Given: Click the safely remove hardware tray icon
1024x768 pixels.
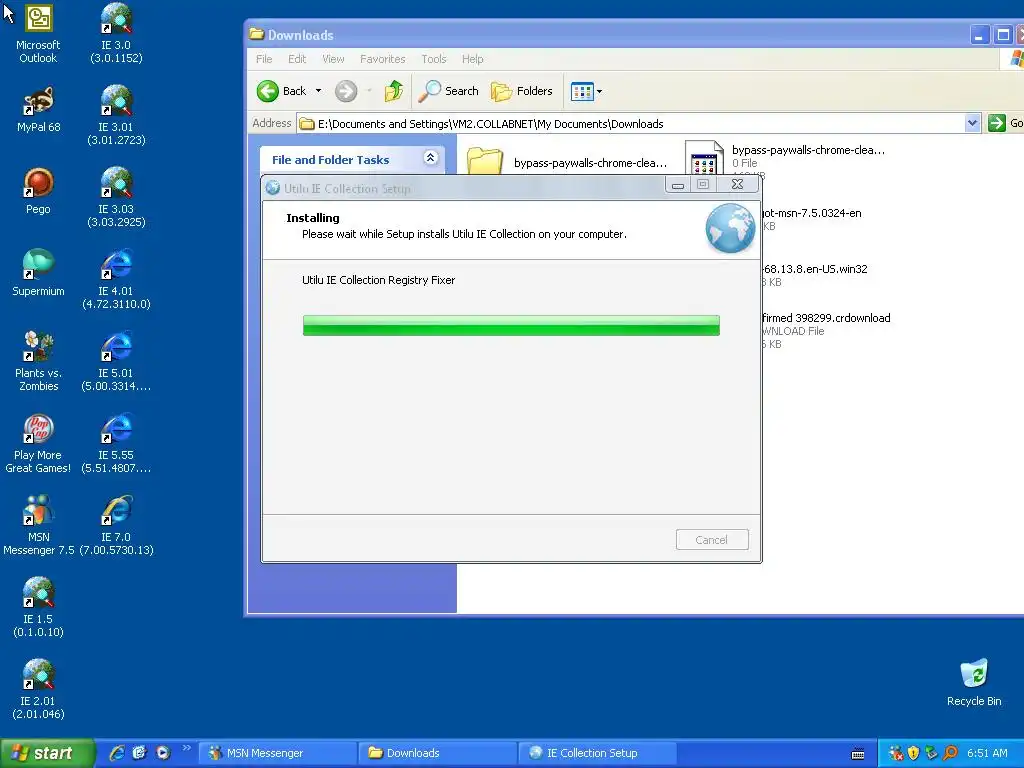Looking at the screenshot, I should pos(932,753).
